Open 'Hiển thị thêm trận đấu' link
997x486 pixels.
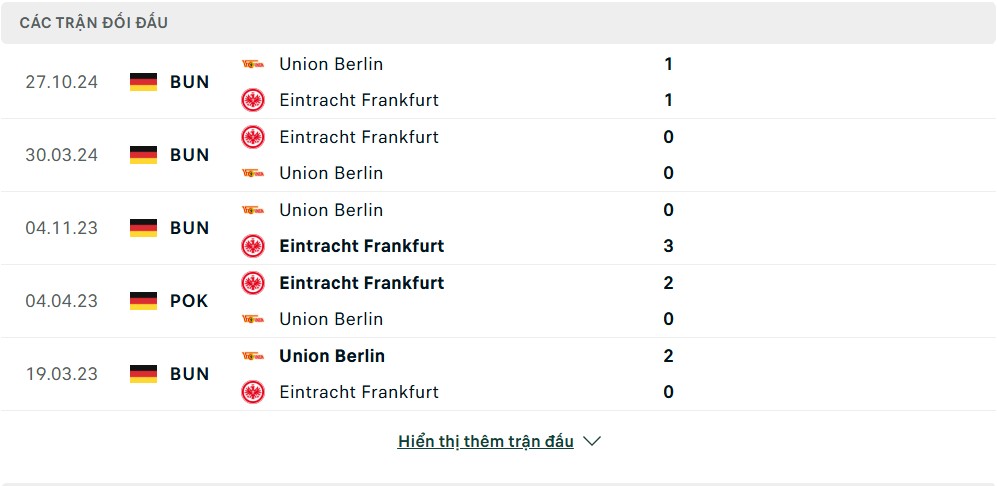(x=485, y=441)
